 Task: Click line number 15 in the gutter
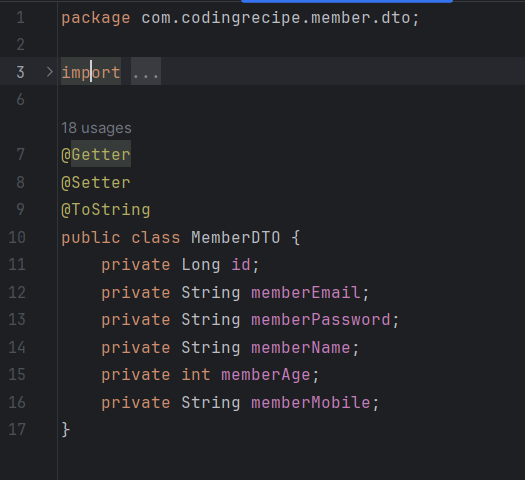[17, 375]
